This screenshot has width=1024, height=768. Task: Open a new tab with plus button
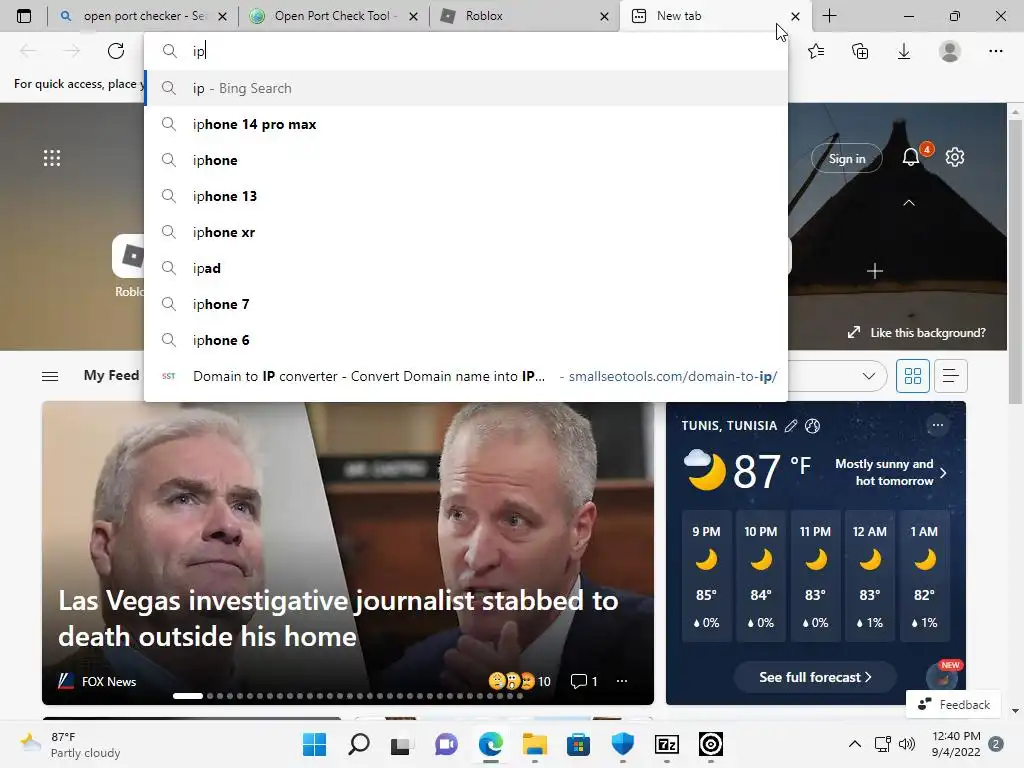(829, 16)
